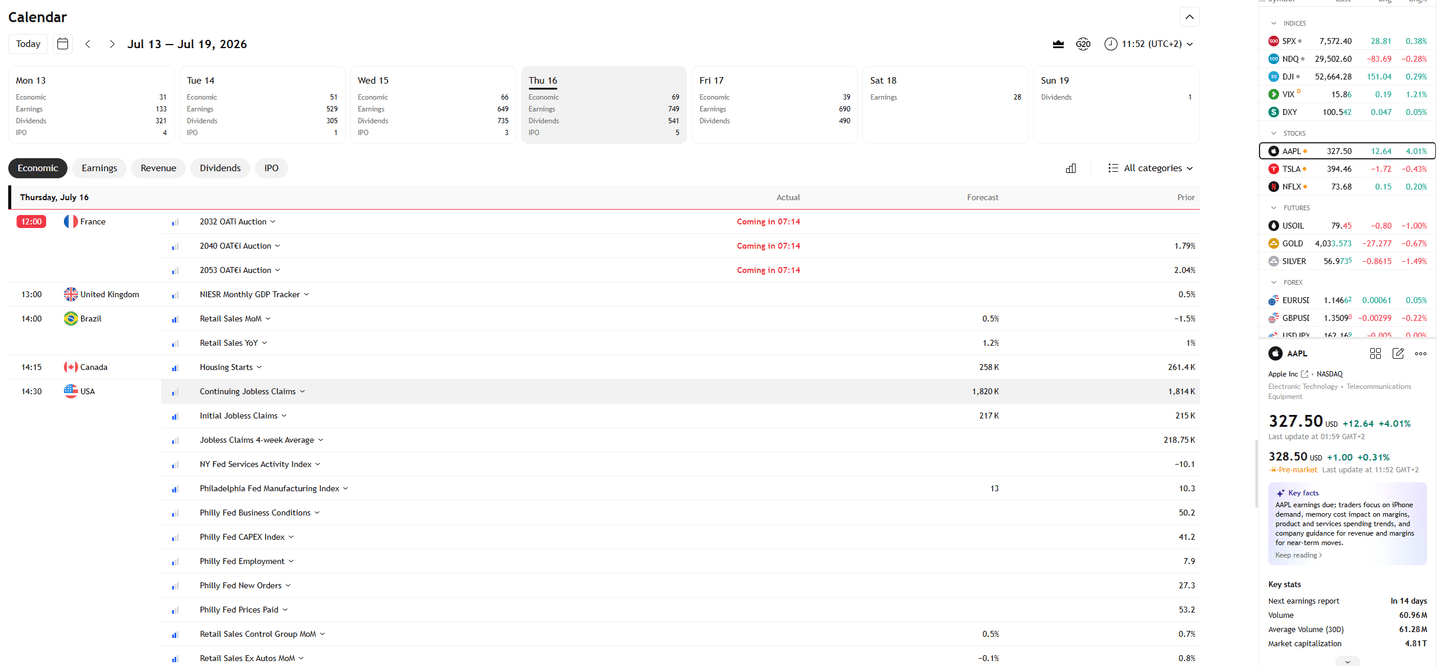
Task: Toggle high importance crown filter
Action: [x=1058, y=44]
